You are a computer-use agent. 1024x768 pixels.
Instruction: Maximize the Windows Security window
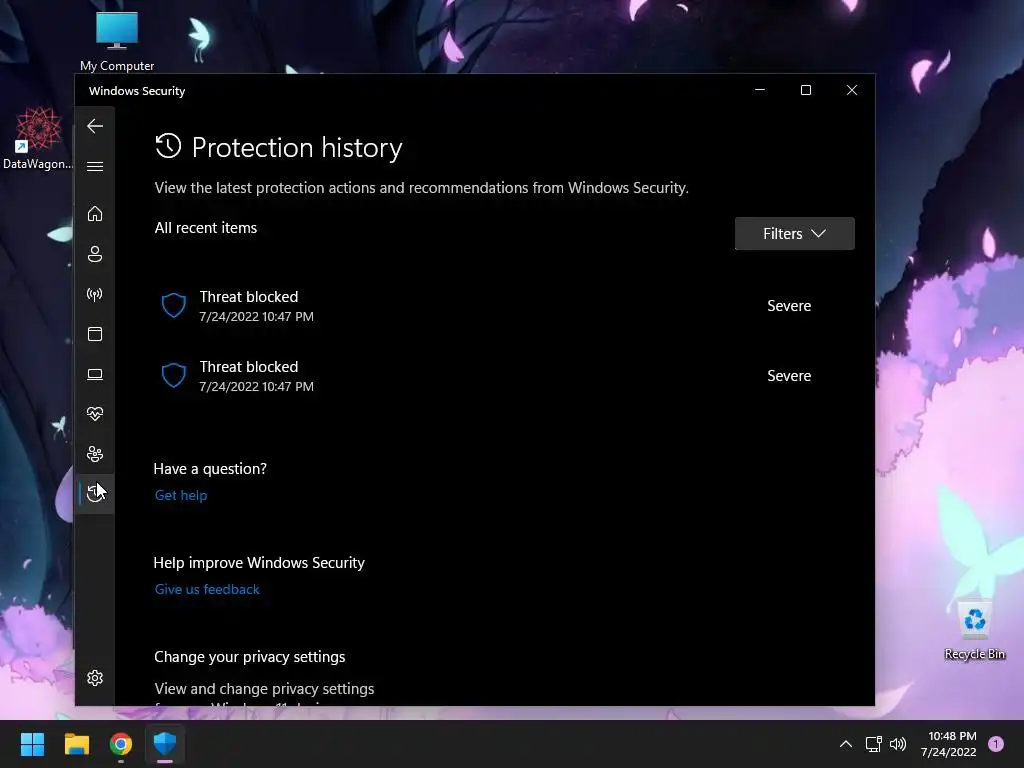point(806,90)
